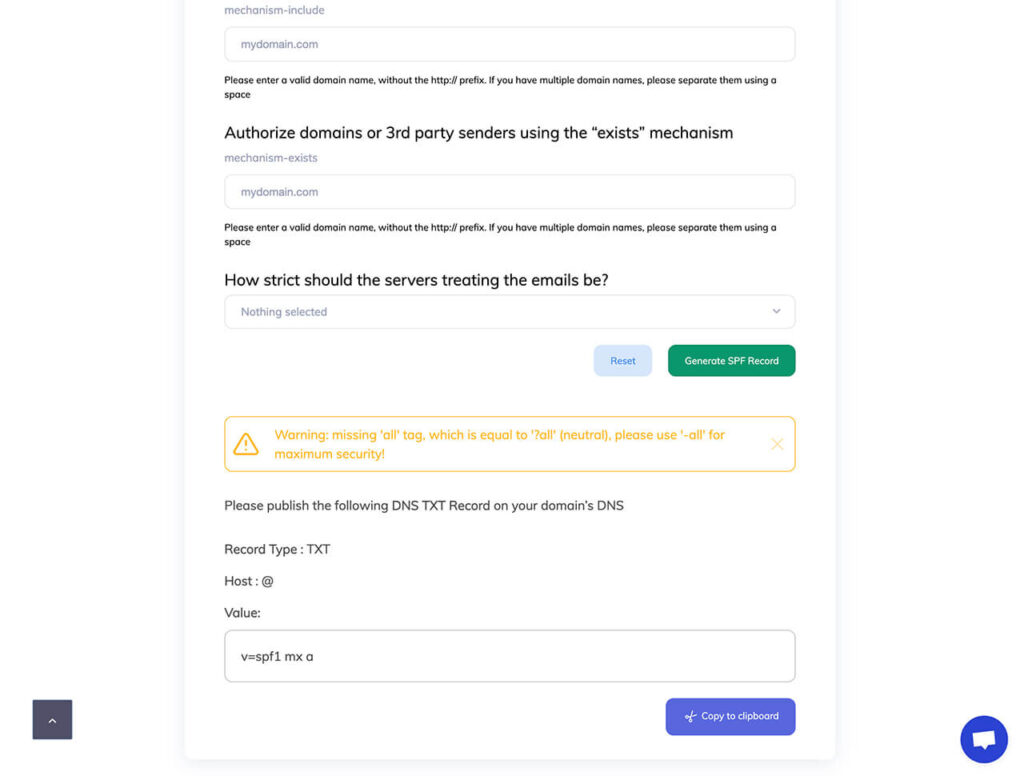Click the 'Record Type : TXT' line
This screenshot has width=1024, height=776.
277,549
